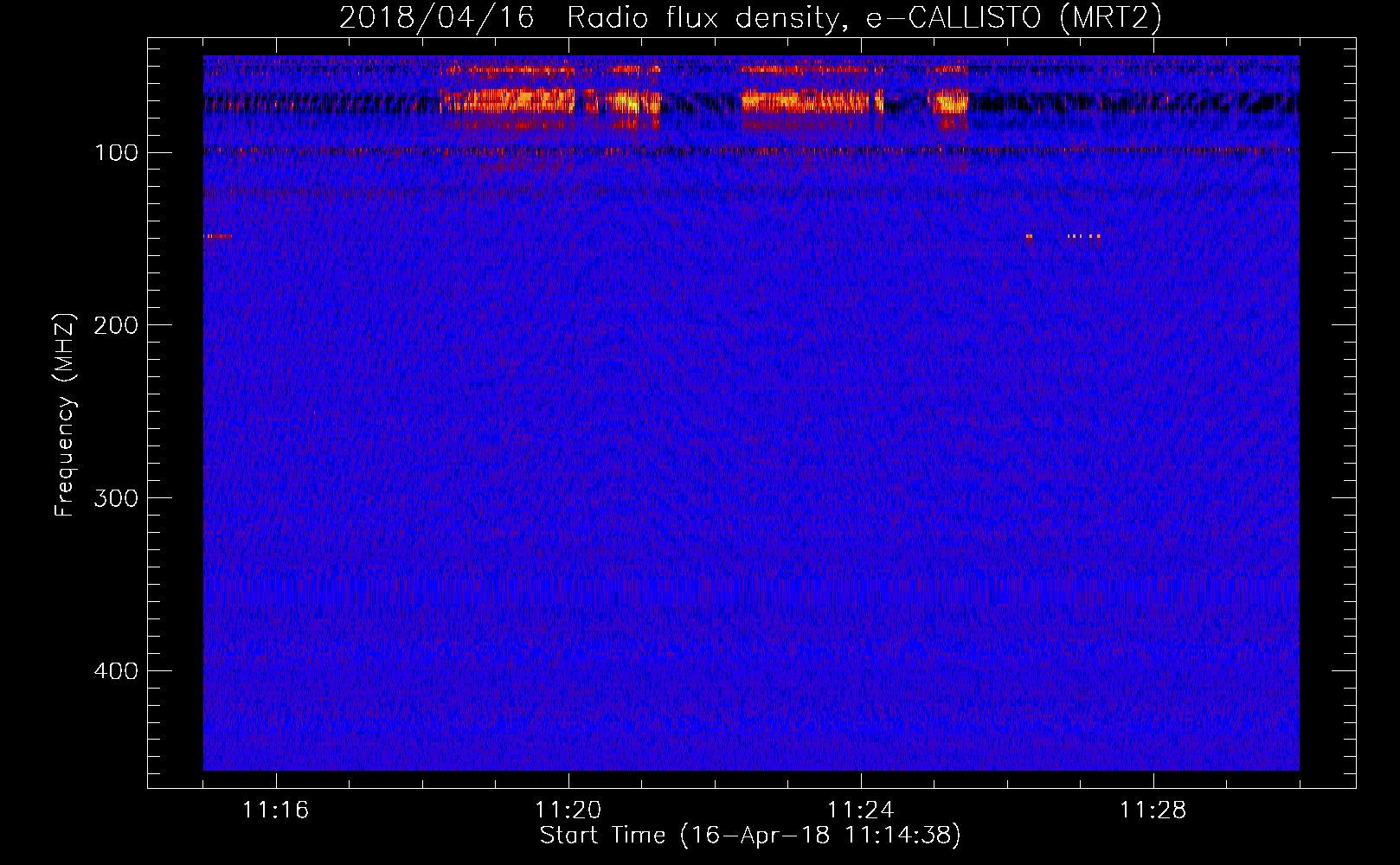Click the 'Frequency (MHZ)' axis label

click(65, 415)
